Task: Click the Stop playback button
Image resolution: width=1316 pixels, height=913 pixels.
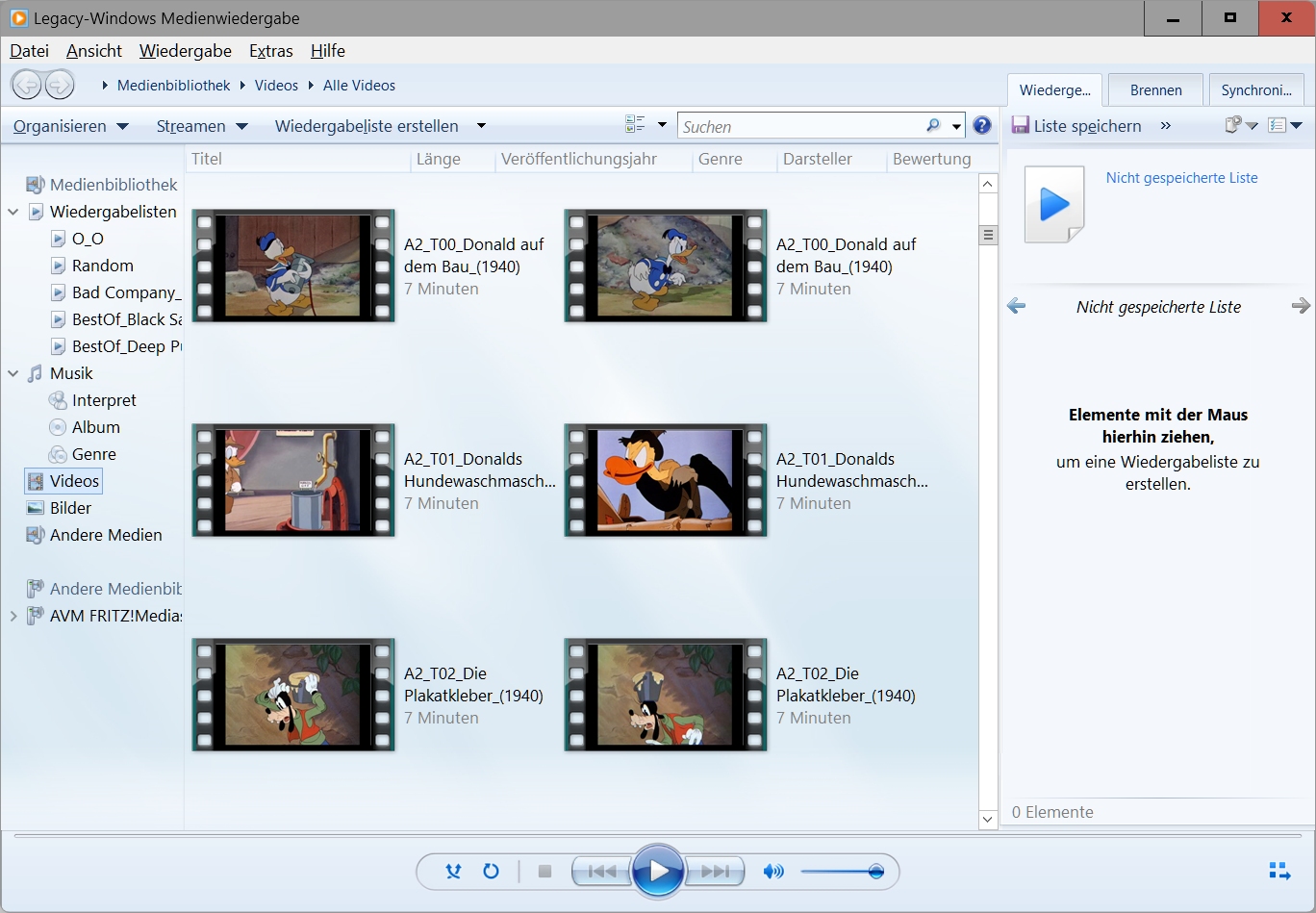Action: pyautogui.click(x=544, y=872)
